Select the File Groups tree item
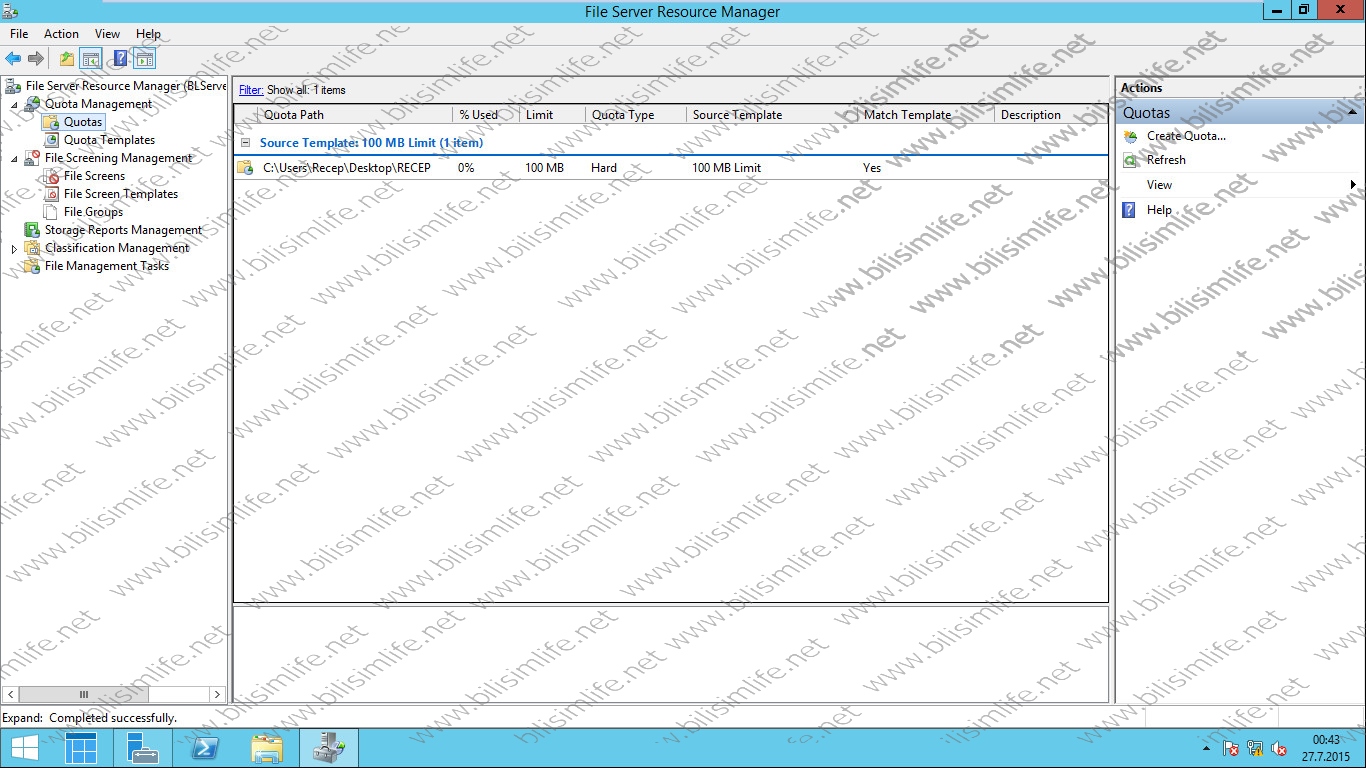Image resolution: width=1366 pixels, height=768 pixels. pyautogui.click(x=93, y=212)
